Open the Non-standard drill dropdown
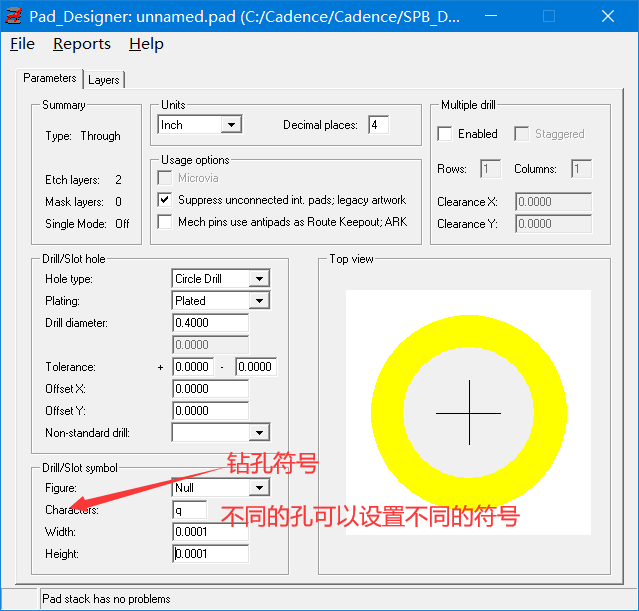Screen dimensions: 639x611 [259, 433]
